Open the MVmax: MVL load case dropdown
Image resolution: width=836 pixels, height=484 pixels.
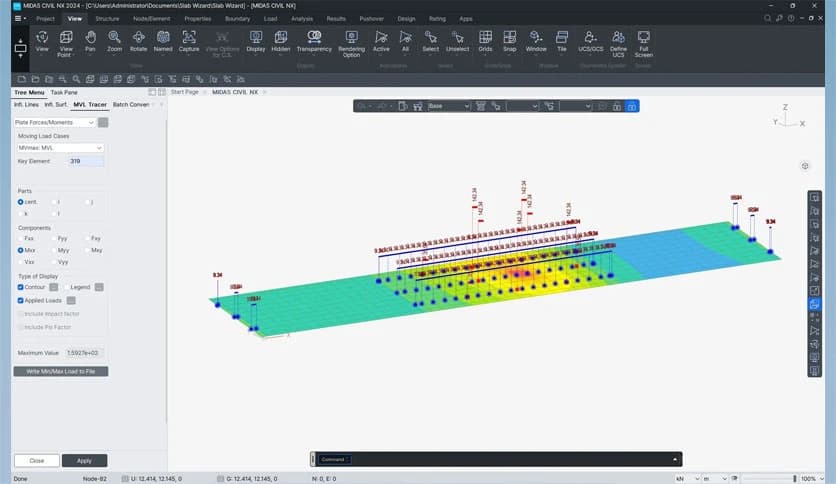coord(60,148)
